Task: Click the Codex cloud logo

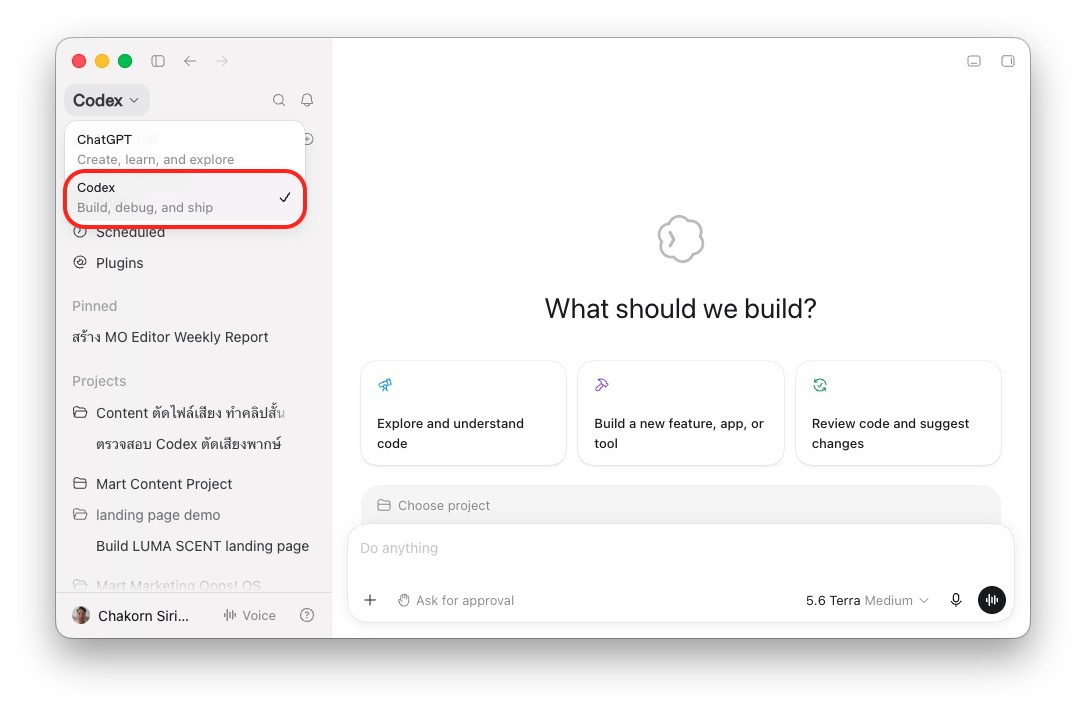Action: 681,239
